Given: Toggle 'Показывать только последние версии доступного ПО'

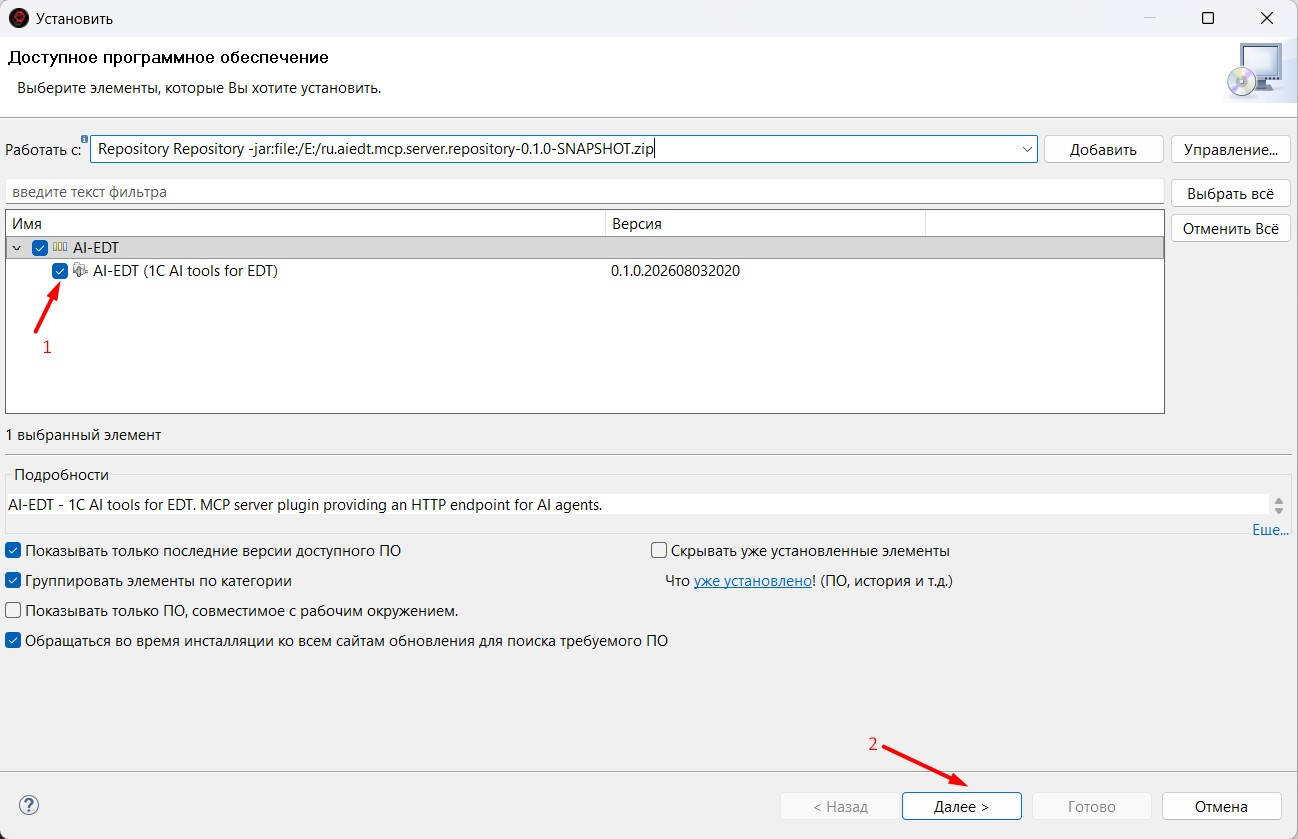Looking at the screenshot, I should [13, 550].
